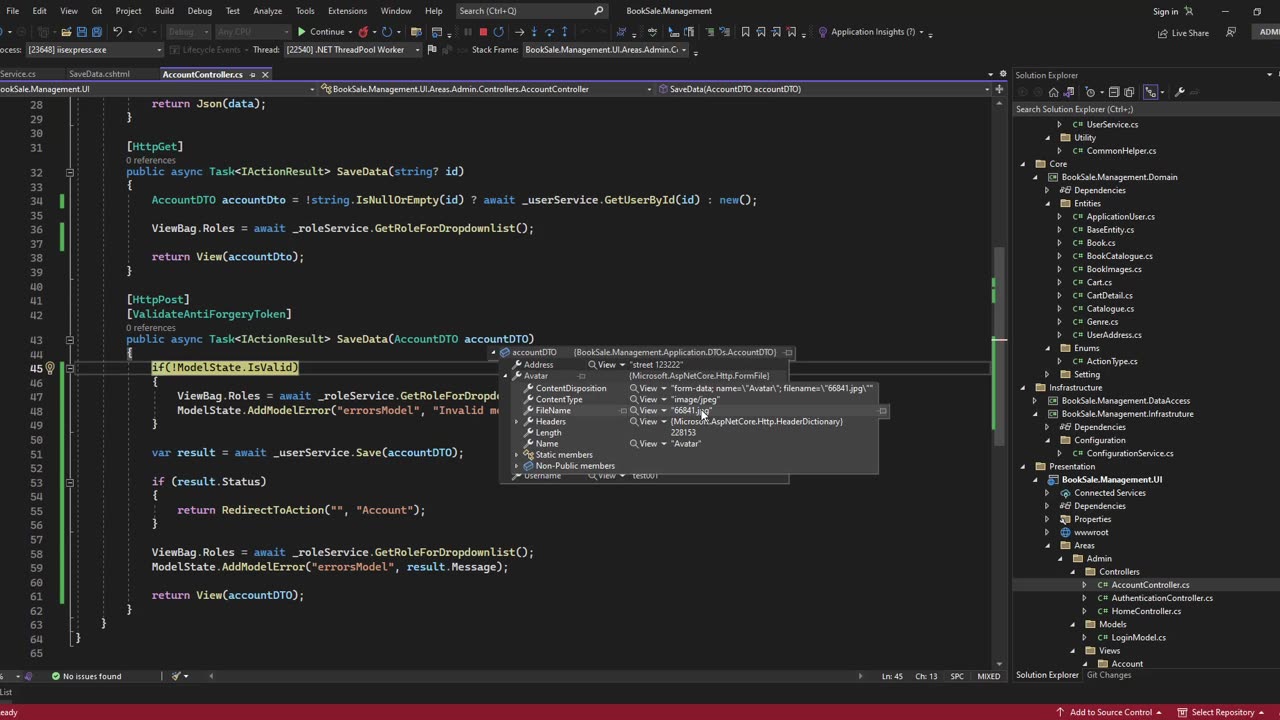Open the Build menu

164,11
